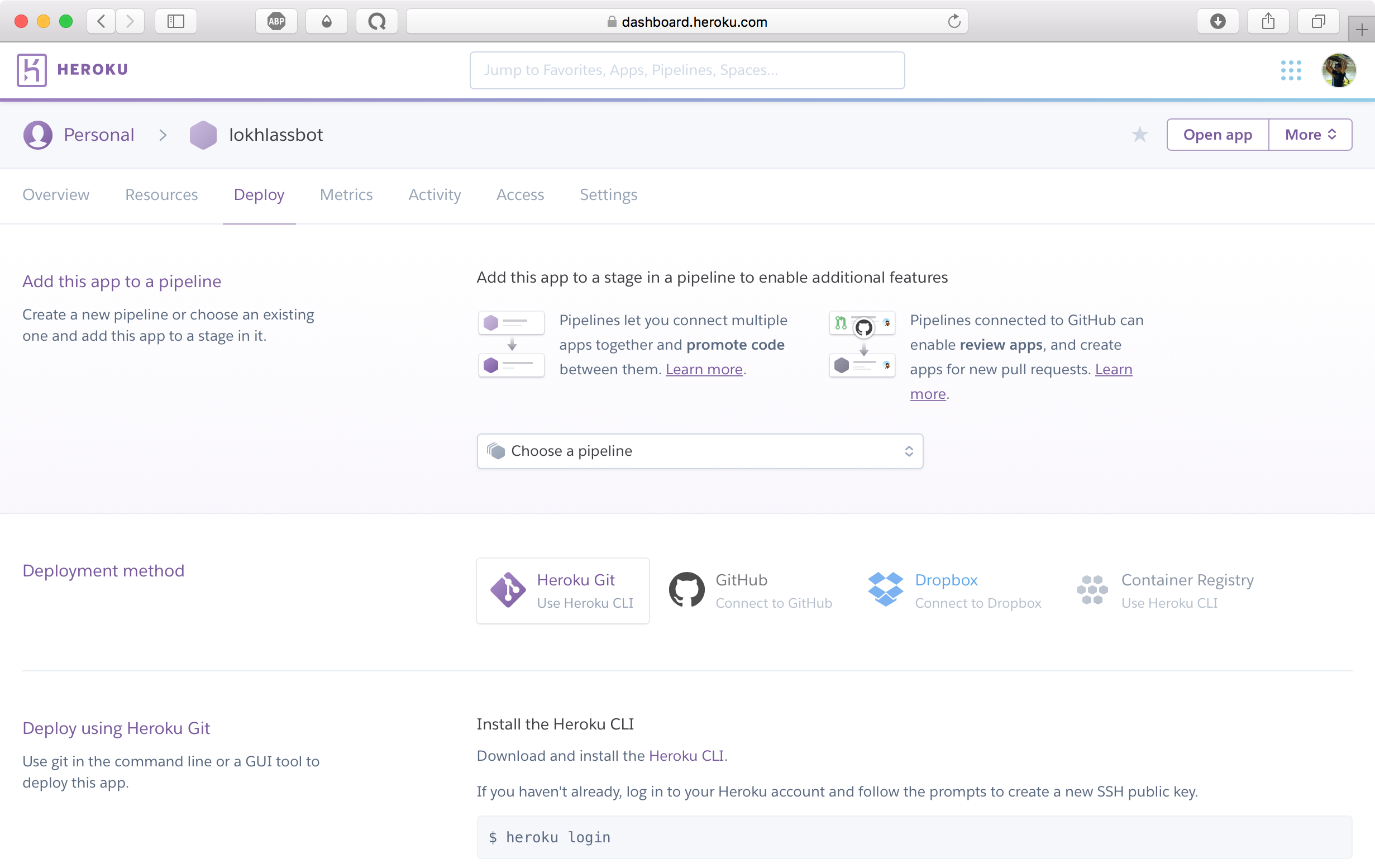Click the AdBlock Plus extension icon
The width and height of the screenshot is (1375, 868).
pos(276,22)
